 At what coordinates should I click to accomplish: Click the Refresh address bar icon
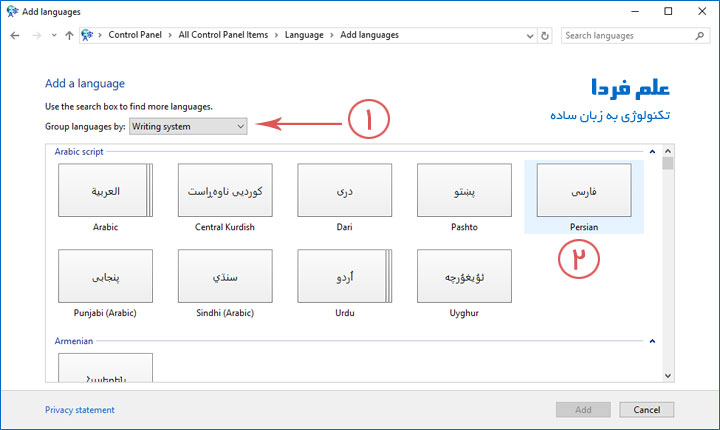[545, 35]
